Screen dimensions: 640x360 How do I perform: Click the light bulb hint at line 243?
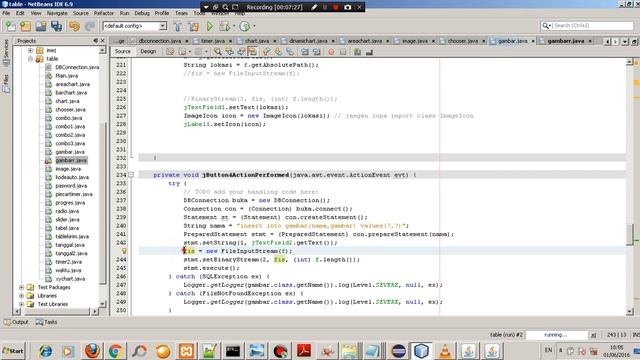click(124, 251)
